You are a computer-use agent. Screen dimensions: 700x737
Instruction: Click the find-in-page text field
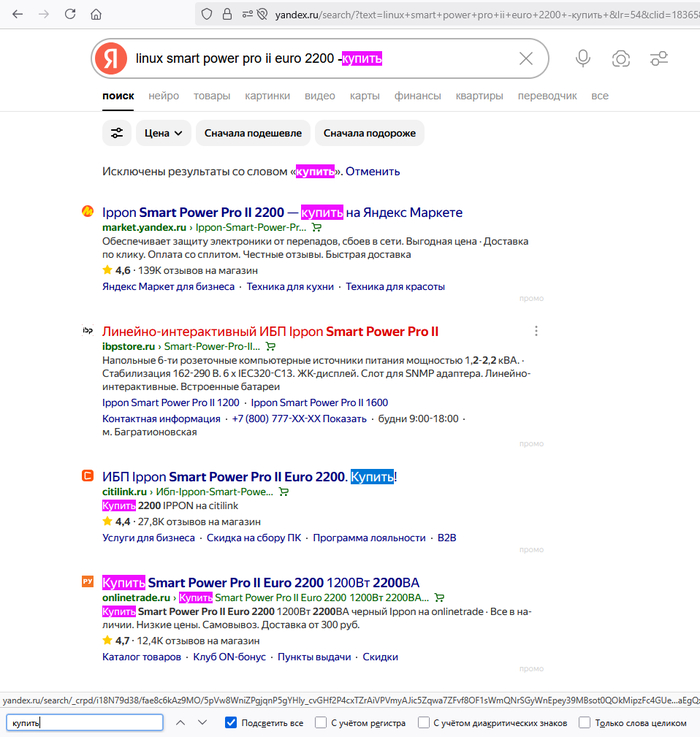click(84, 722)
